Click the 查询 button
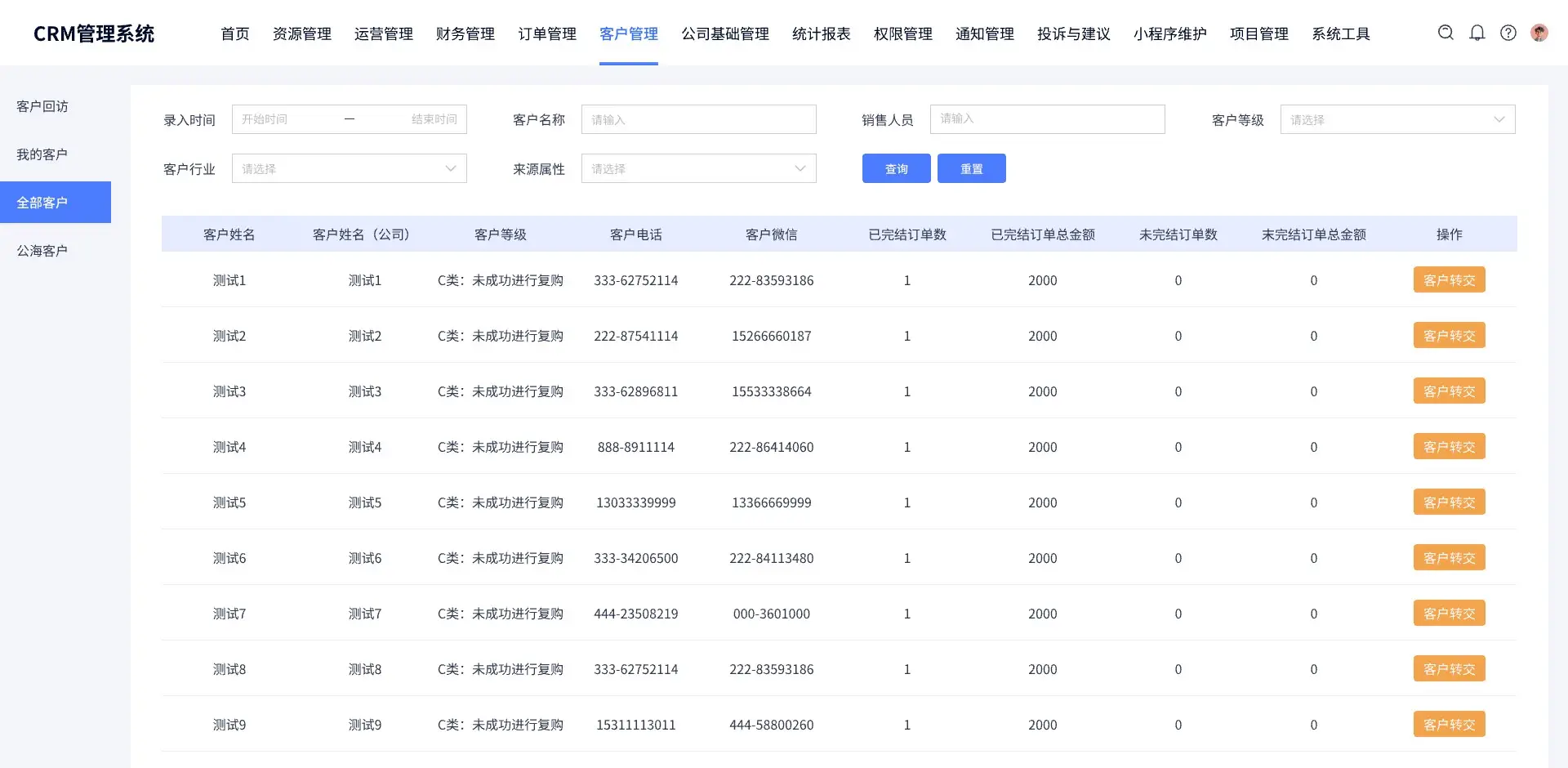1568x768 pixels. [896, 168]
